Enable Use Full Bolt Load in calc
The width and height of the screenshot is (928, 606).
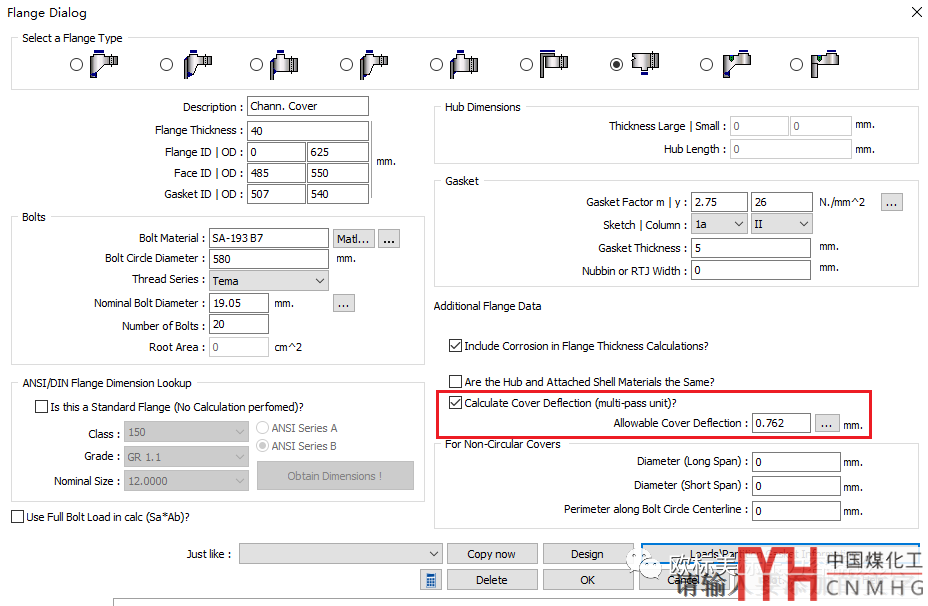click(18, 517)
